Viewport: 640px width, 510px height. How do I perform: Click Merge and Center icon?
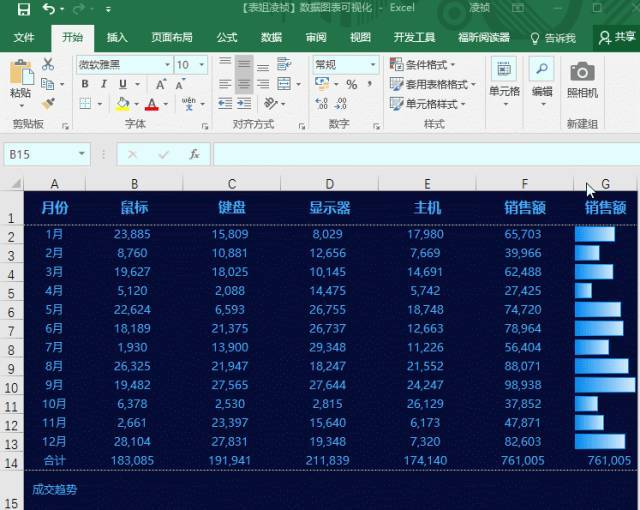(x=284, y=84)
